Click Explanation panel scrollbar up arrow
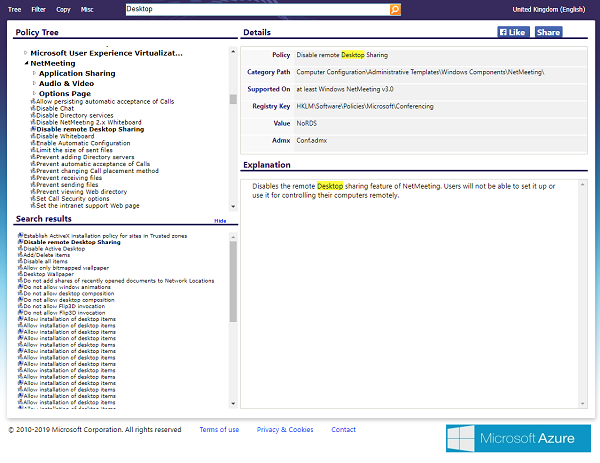The image size is (600, 463). pos(582,185)
